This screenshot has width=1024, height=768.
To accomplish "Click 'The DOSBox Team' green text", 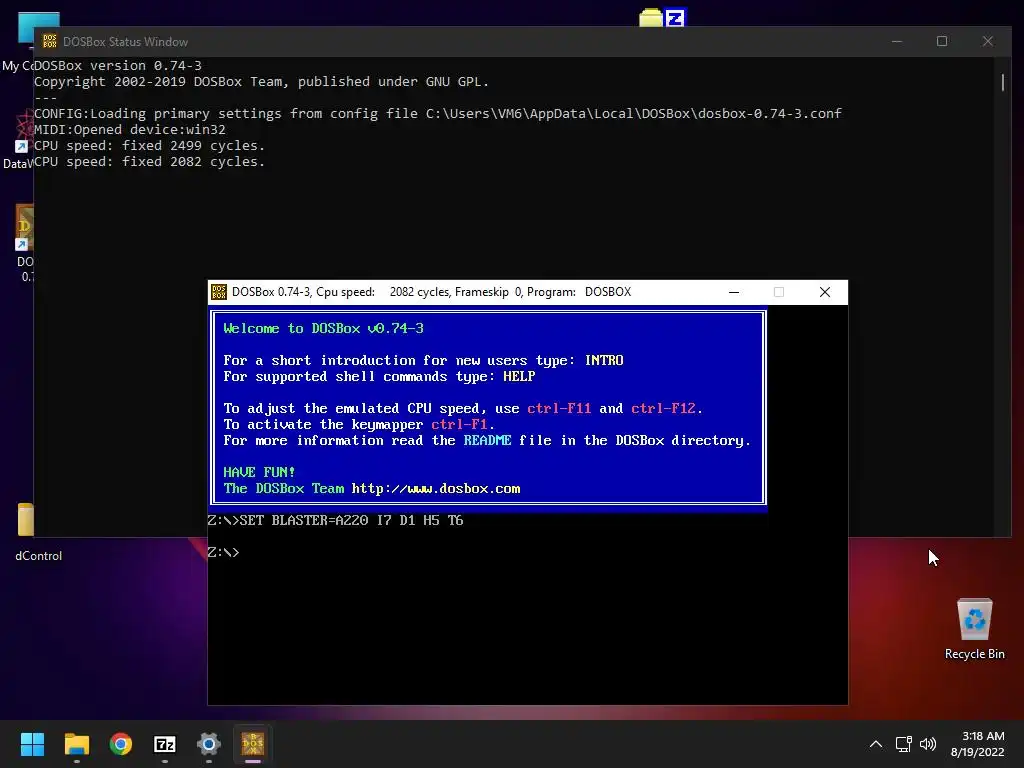I will [x=283, y=488].
